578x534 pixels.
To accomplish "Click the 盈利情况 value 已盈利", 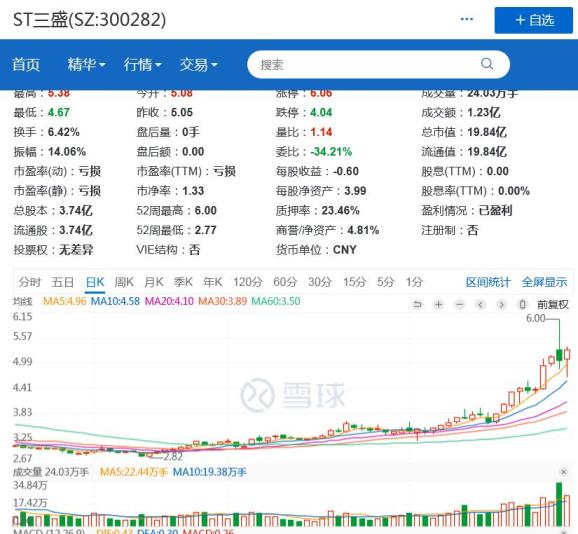I will 495,210.
